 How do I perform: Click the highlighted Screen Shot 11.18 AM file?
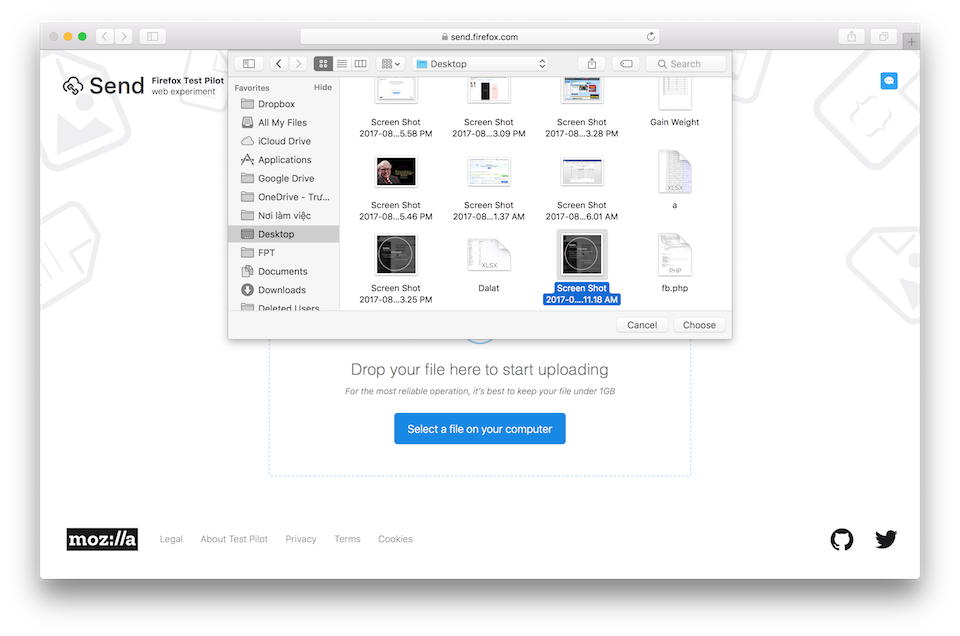582,268
